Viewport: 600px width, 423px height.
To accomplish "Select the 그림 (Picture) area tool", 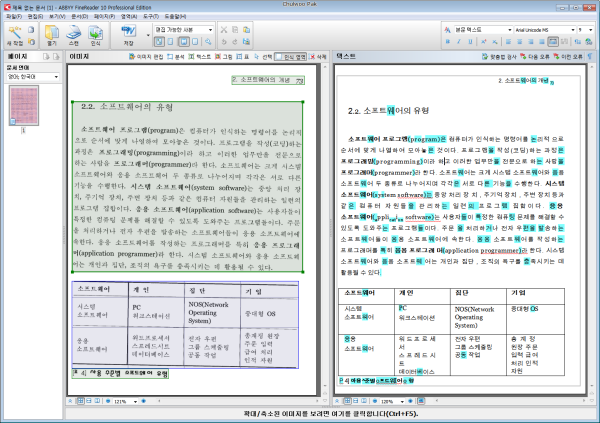I will [x=224, y=57].
